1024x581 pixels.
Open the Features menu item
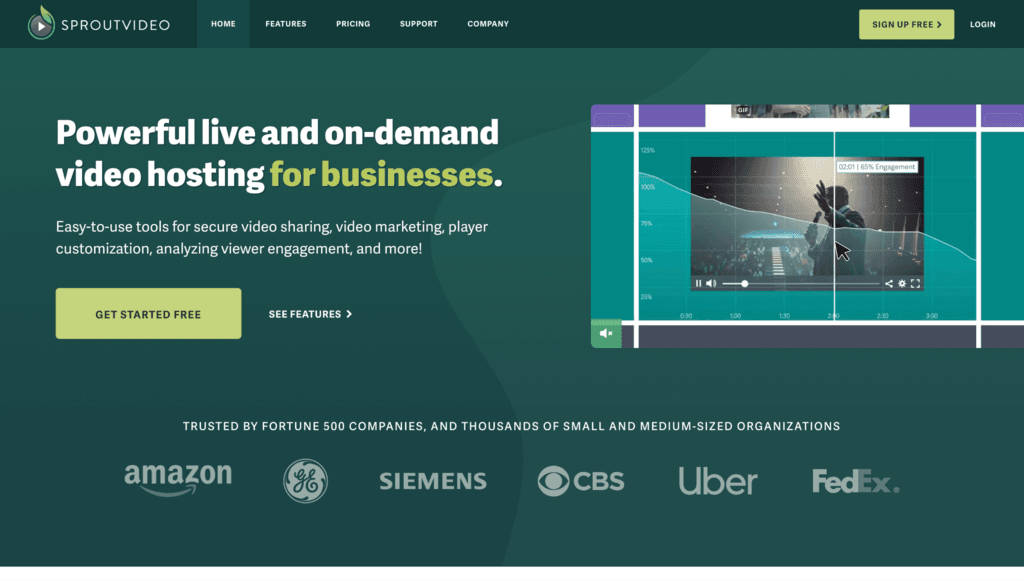click(x=285, y=24)
